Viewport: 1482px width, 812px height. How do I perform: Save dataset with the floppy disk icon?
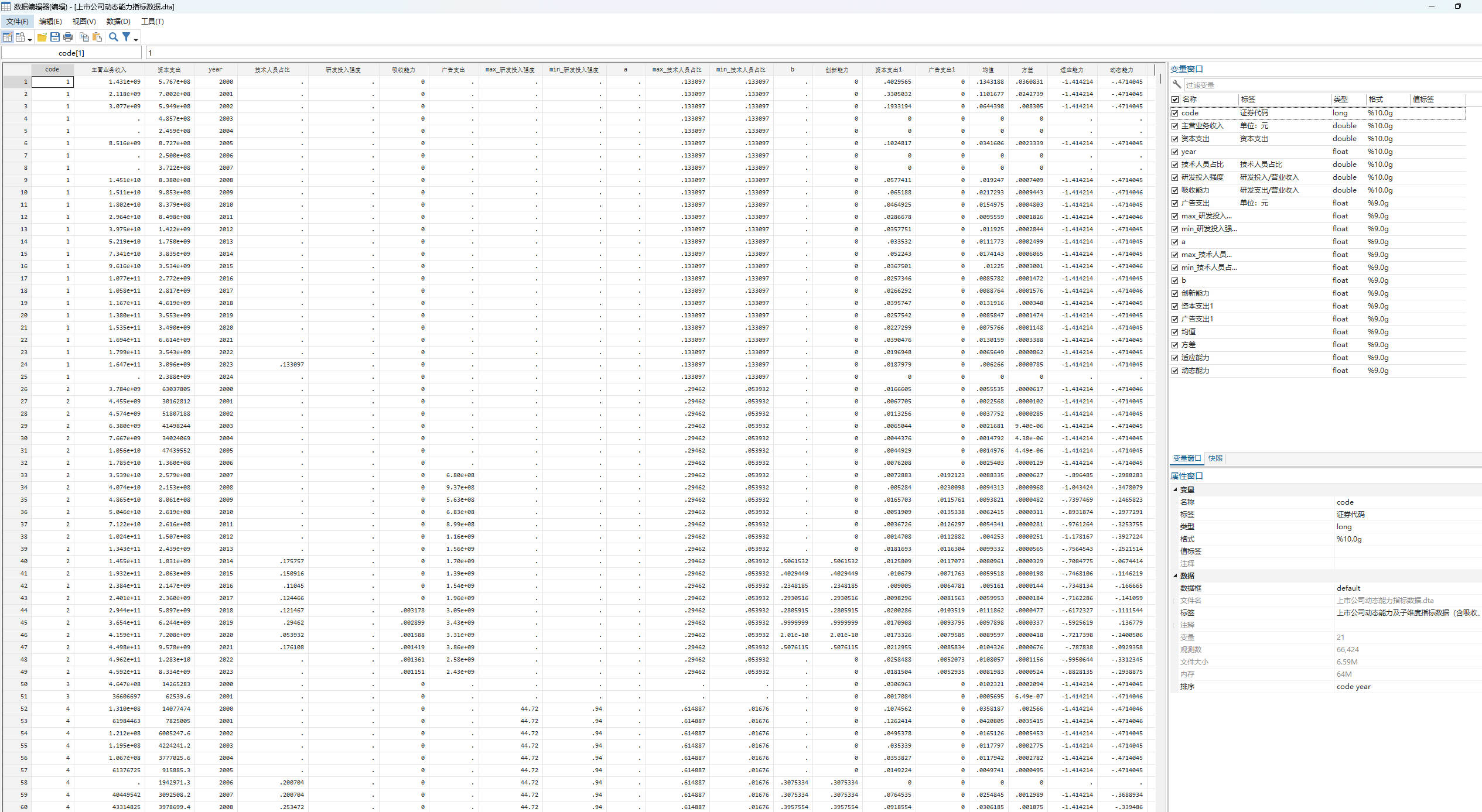click(55, 37)
